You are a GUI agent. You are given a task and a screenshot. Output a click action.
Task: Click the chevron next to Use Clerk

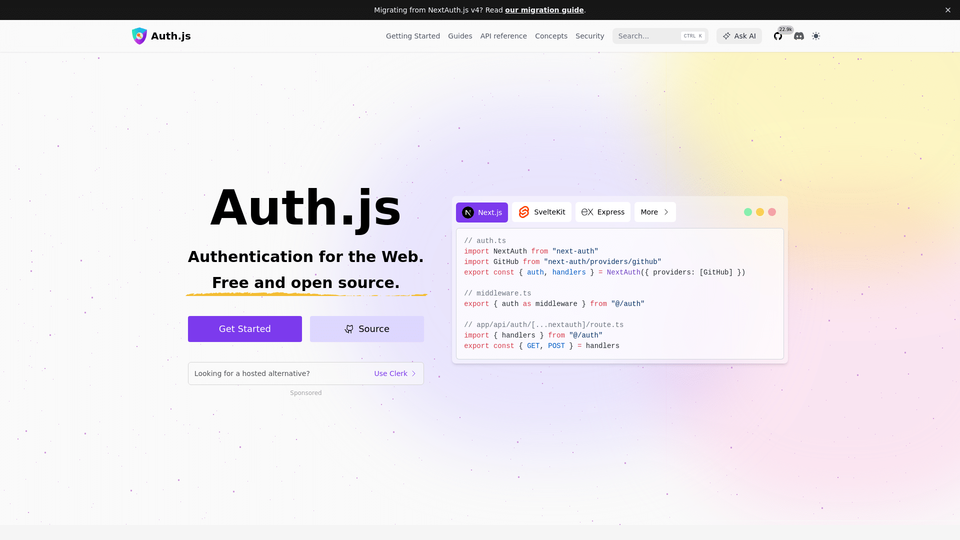pyautogui.click(x=413, y=373)
